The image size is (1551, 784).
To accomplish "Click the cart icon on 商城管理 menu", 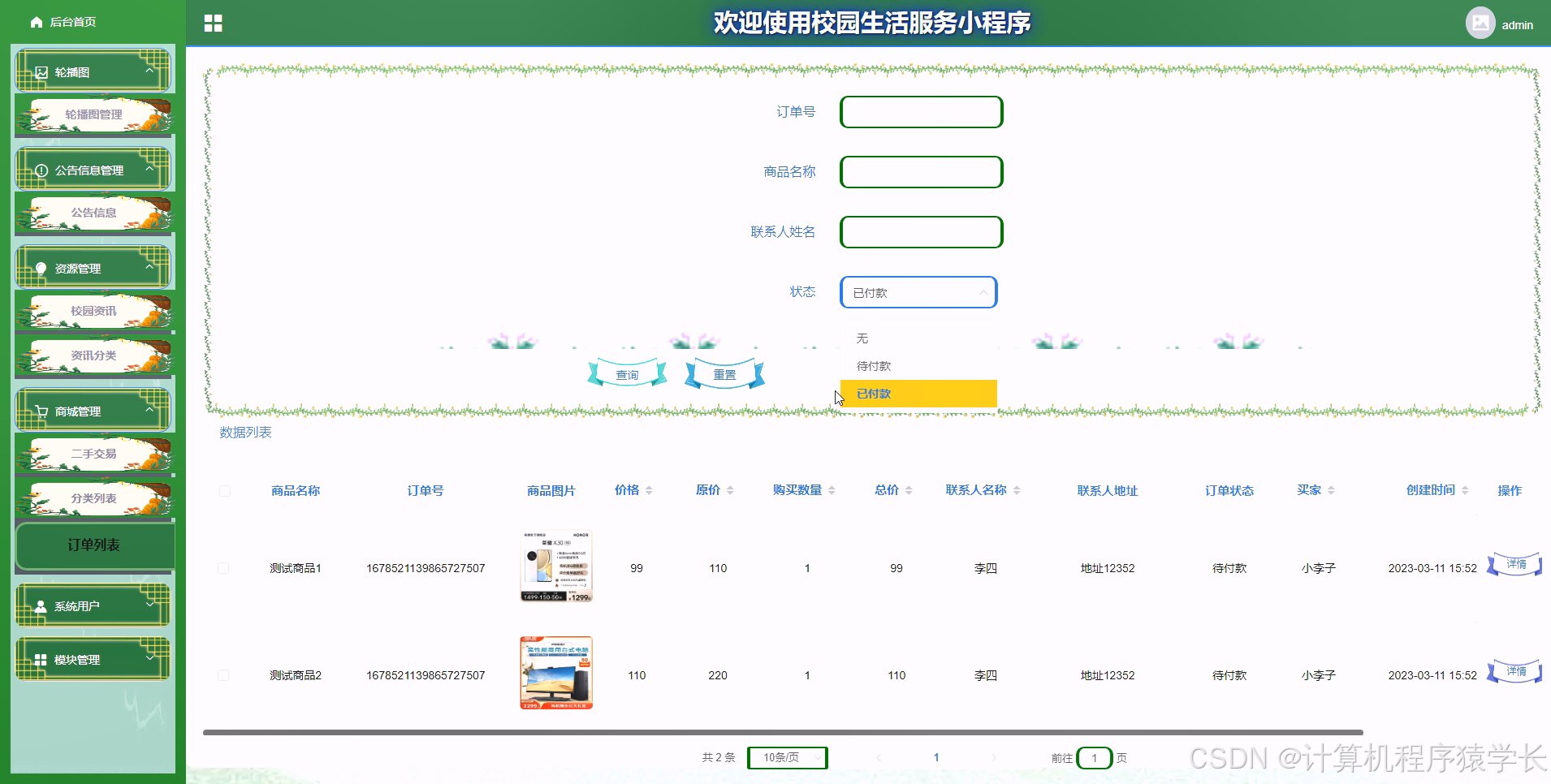I will 41,411.
